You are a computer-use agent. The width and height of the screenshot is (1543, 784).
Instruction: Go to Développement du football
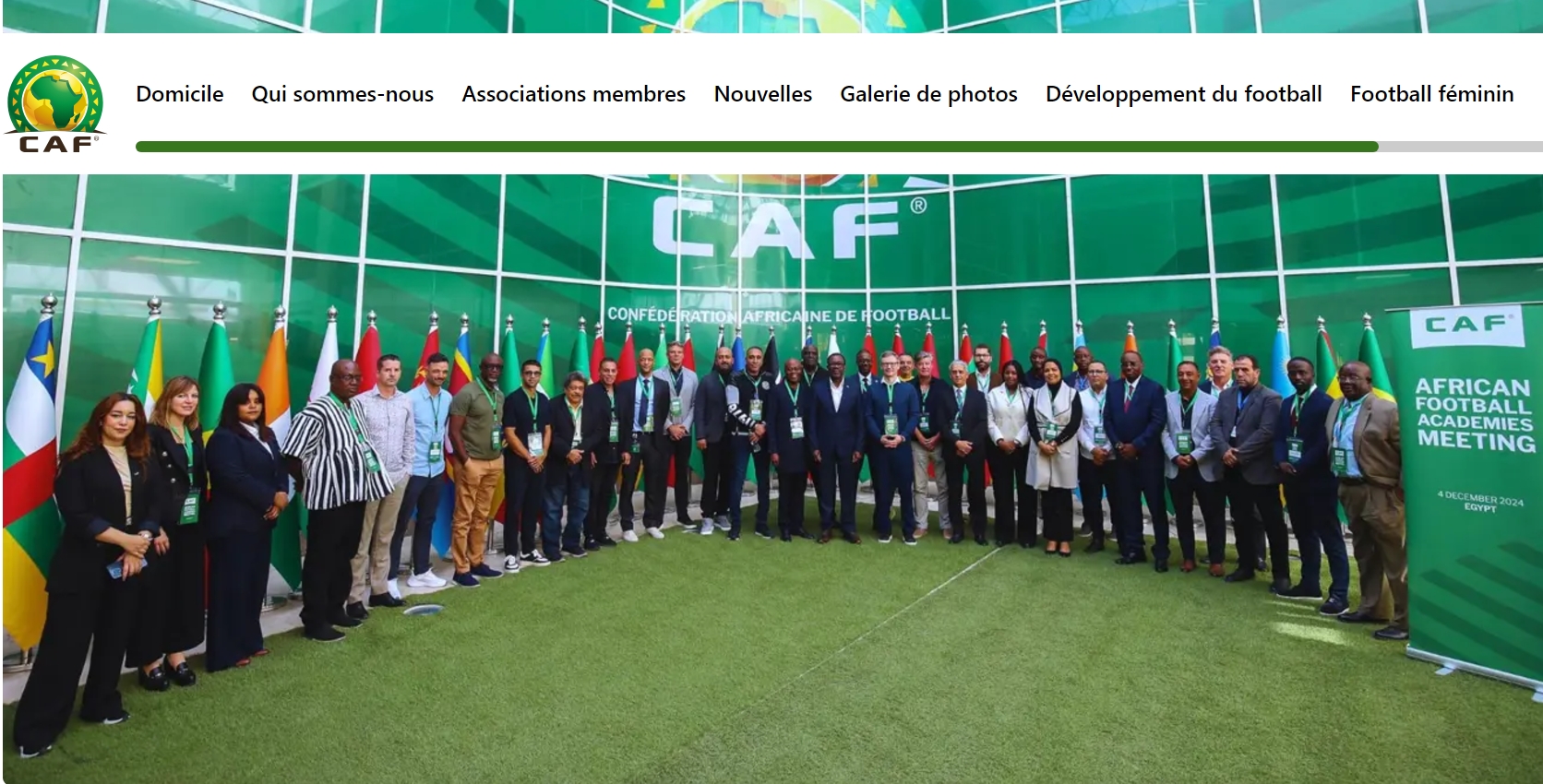click(1183, 94)
